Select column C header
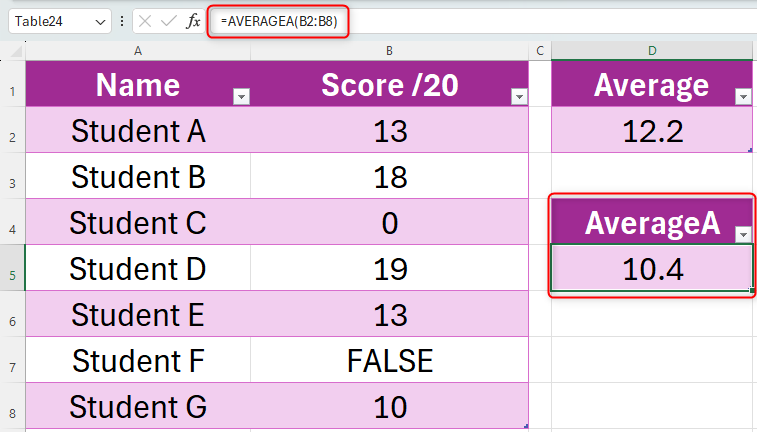757x432 pixels. 540,51
